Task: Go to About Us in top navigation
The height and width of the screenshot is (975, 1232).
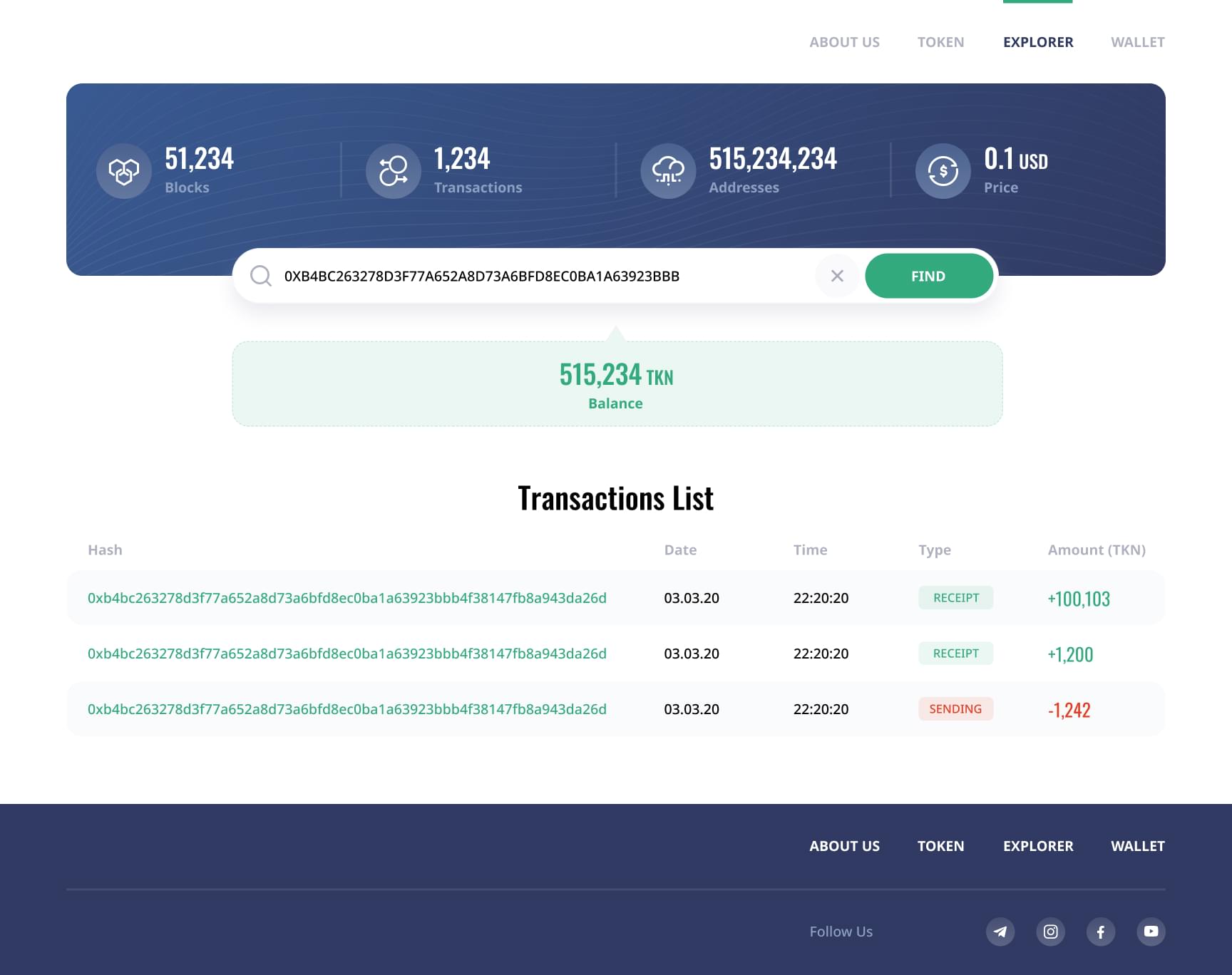Action: coord(844,42)
